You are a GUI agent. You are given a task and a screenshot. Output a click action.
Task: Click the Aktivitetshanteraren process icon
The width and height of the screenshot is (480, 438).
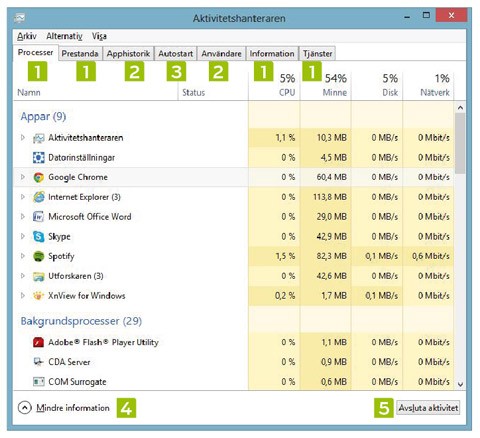click(39, 138)
